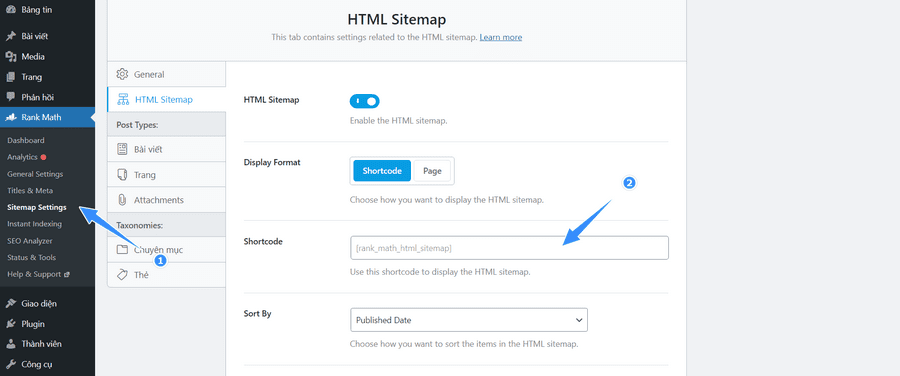900x376 pixels.
Task: Open the Chuyên mục taxonomy tab
Action: pyautogui.click(x=166, y=250)
